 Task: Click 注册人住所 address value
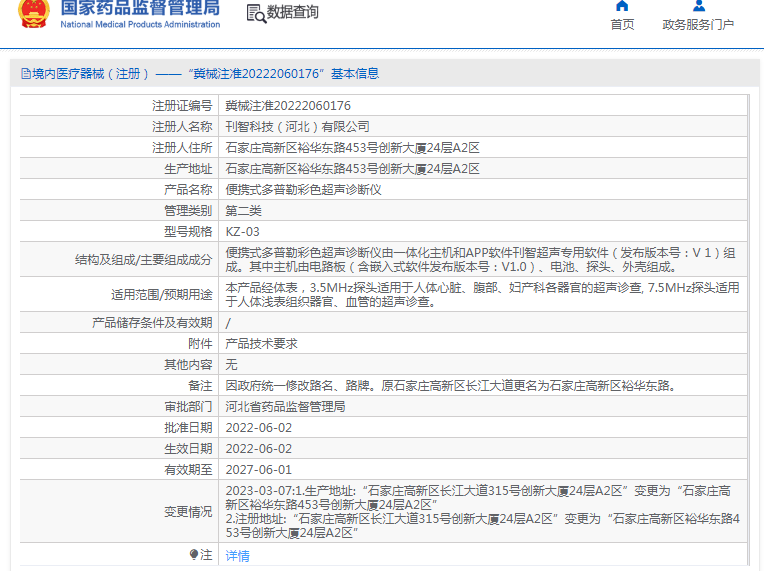pos(352,148)
